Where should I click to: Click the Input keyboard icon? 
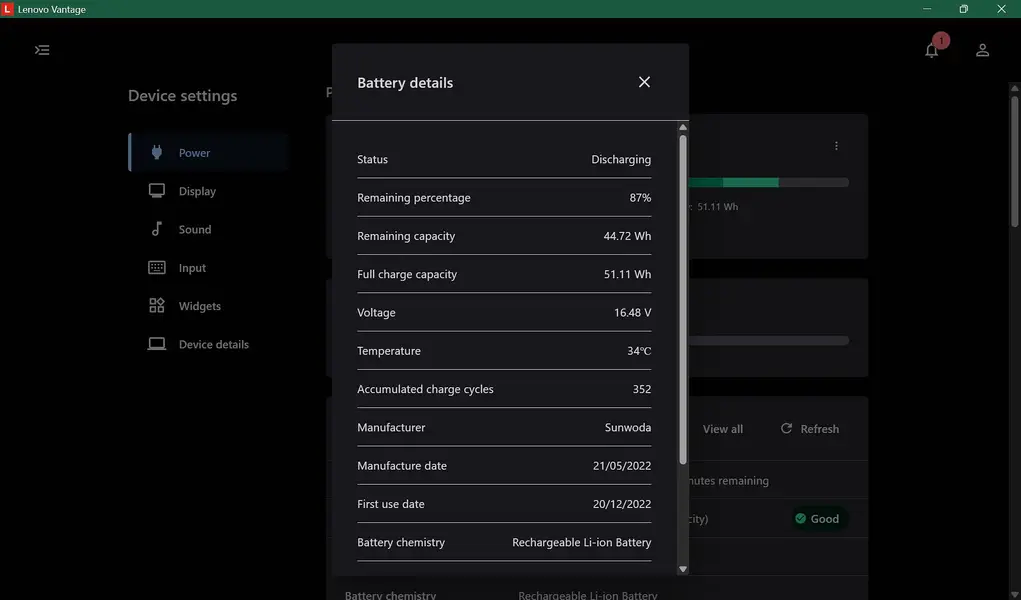(x=156, y=267)
